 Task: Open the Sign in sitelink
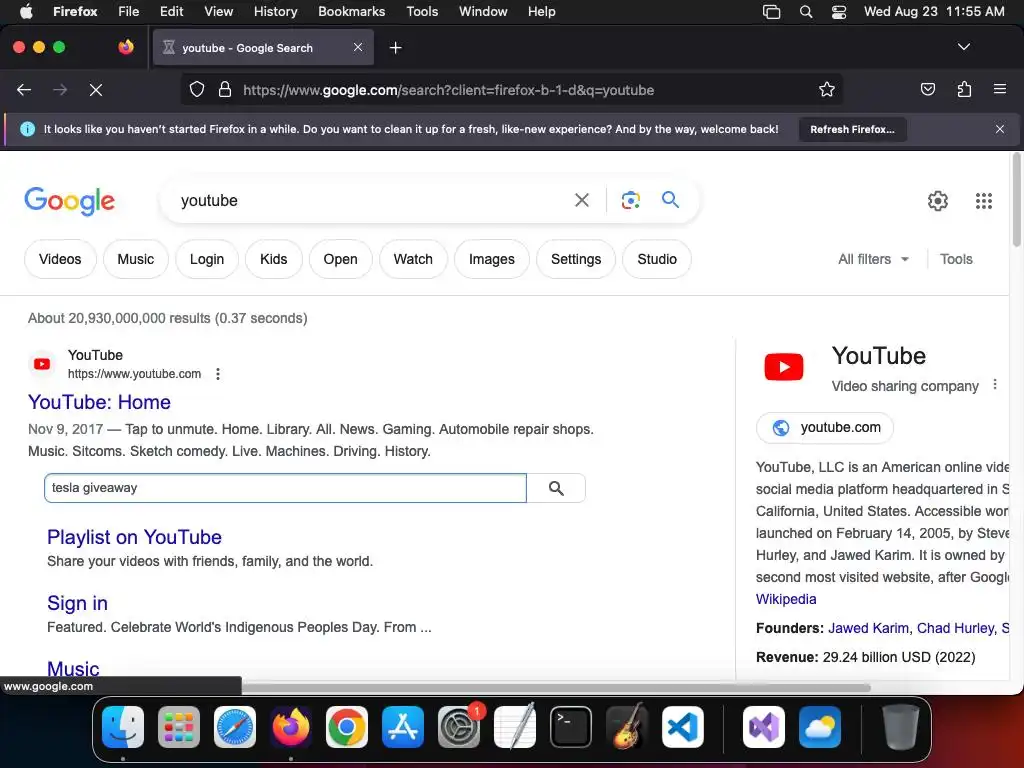point(77,603)
